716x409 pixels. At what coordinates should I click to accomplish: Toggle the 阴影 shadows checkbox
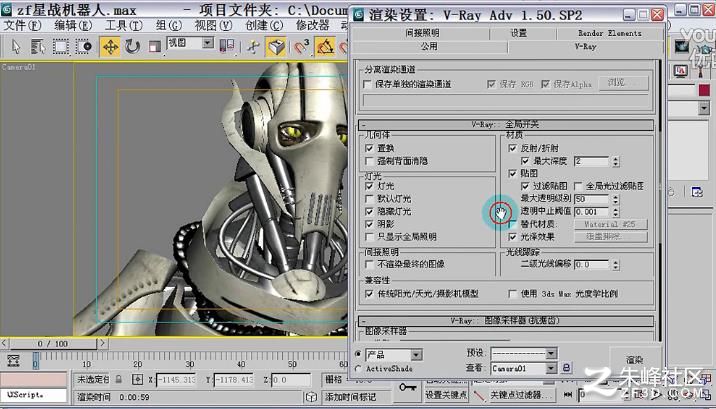coord(369,224)
